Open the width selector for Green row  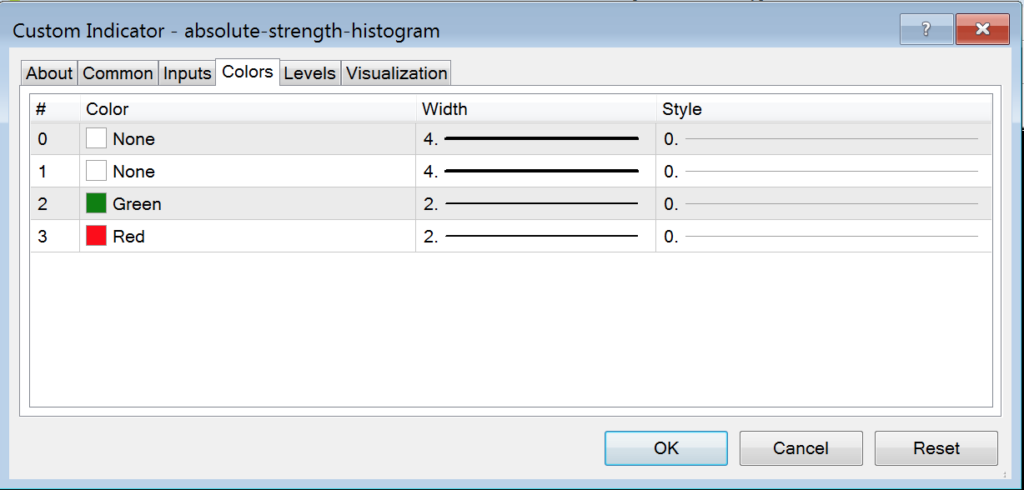(x=535, y=204)
